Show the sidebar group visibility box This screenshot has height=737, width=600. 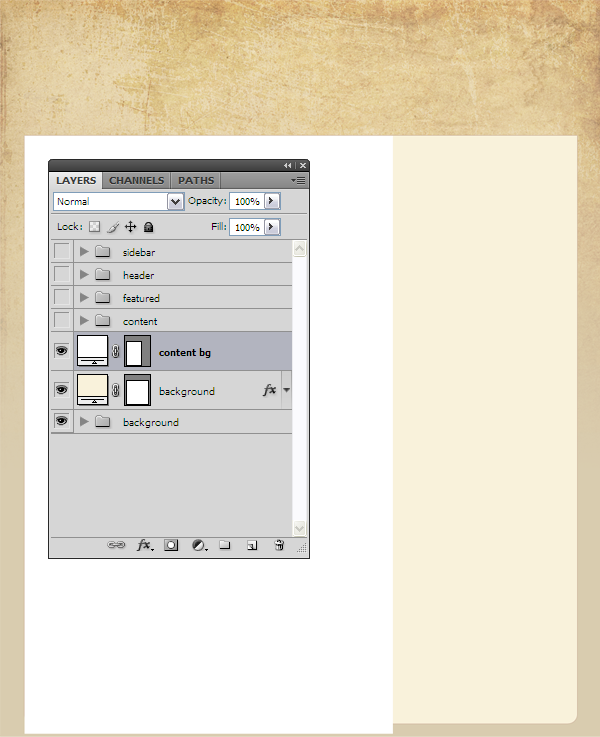pos(62,251)
